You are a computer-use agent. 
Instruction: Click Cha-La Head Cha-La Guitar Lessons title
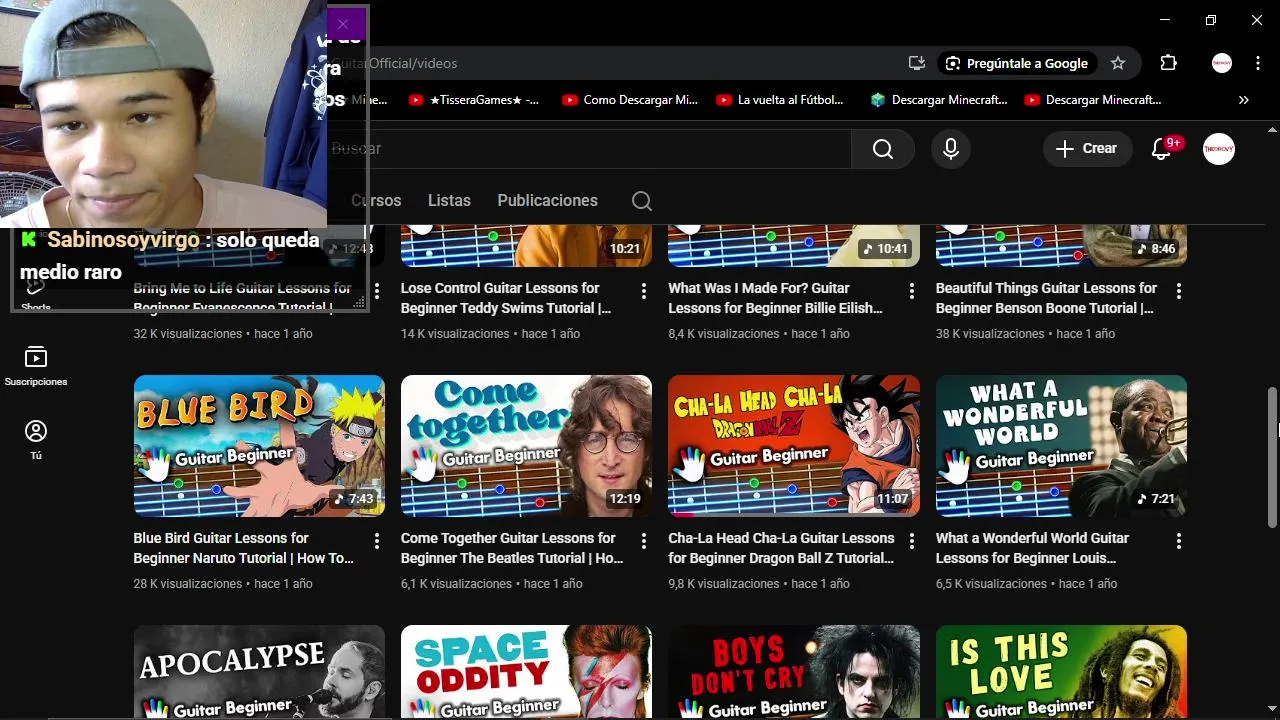(x=781, y=548)
